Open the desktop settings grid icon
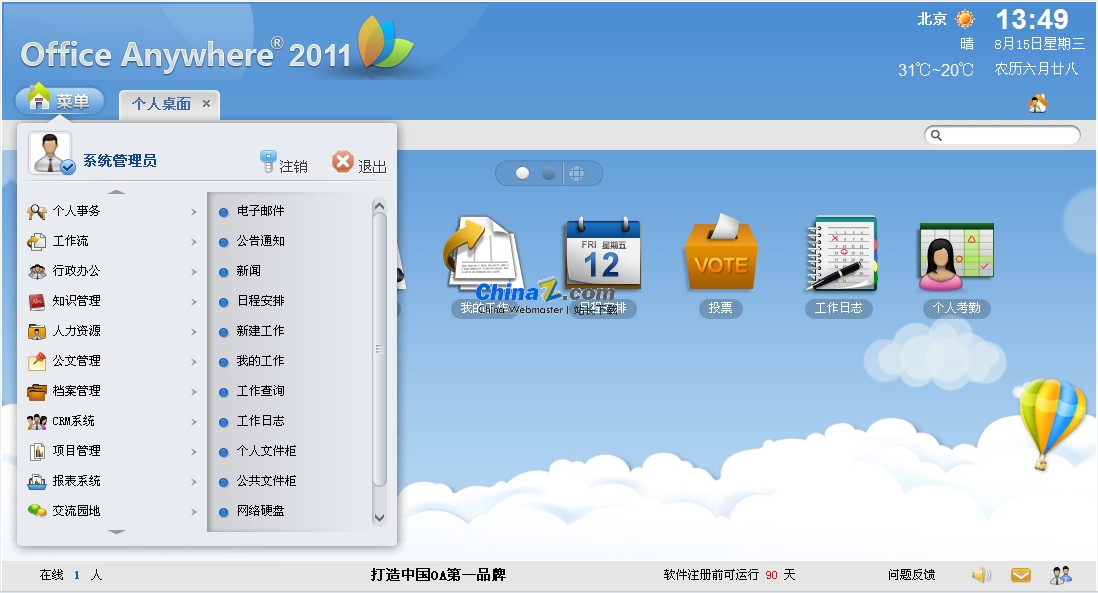The image size is (1098, 593). (x=576, y=173)
